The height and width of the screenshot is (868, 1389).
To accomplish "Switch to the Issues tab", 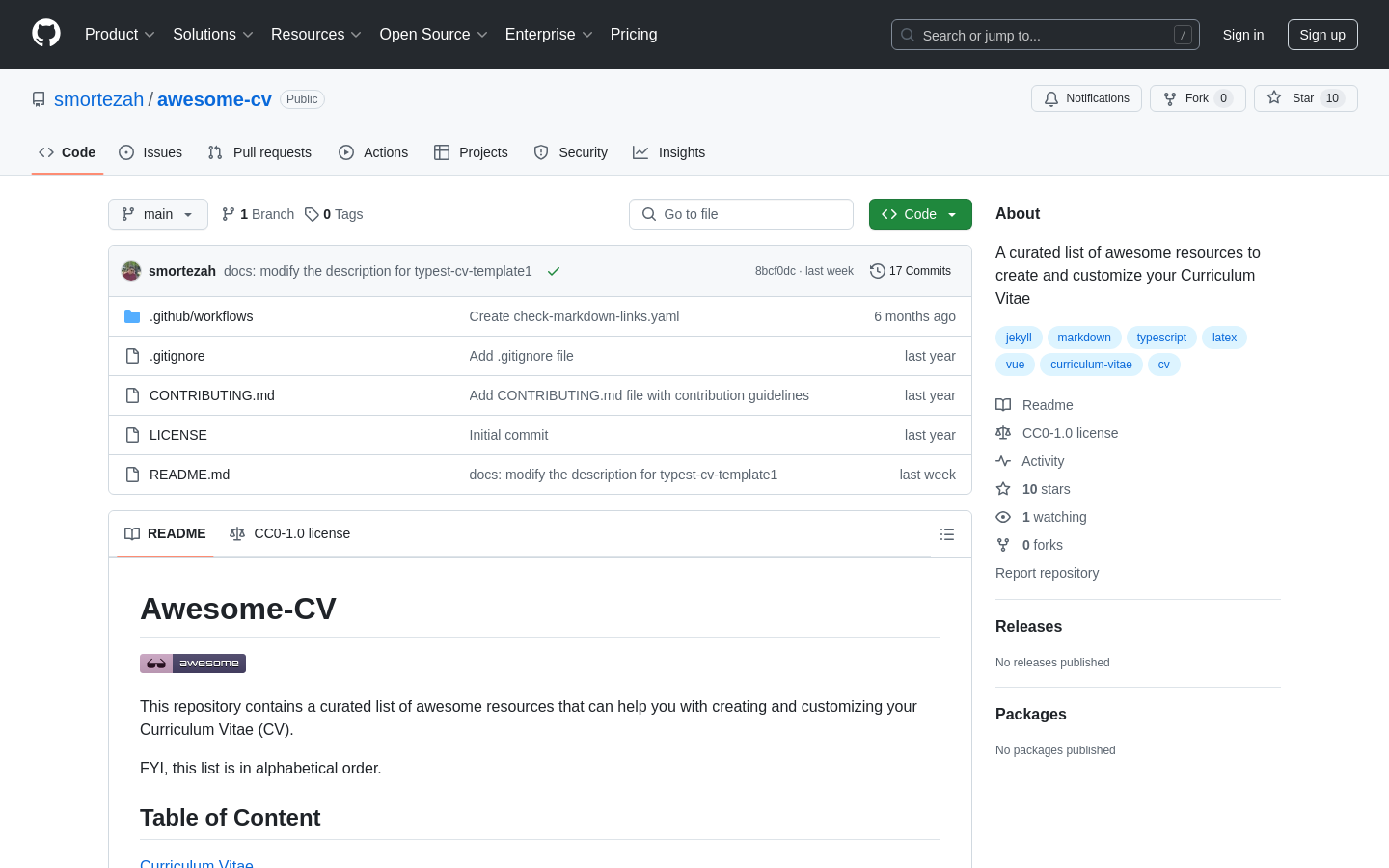I will tap(150, 152).
